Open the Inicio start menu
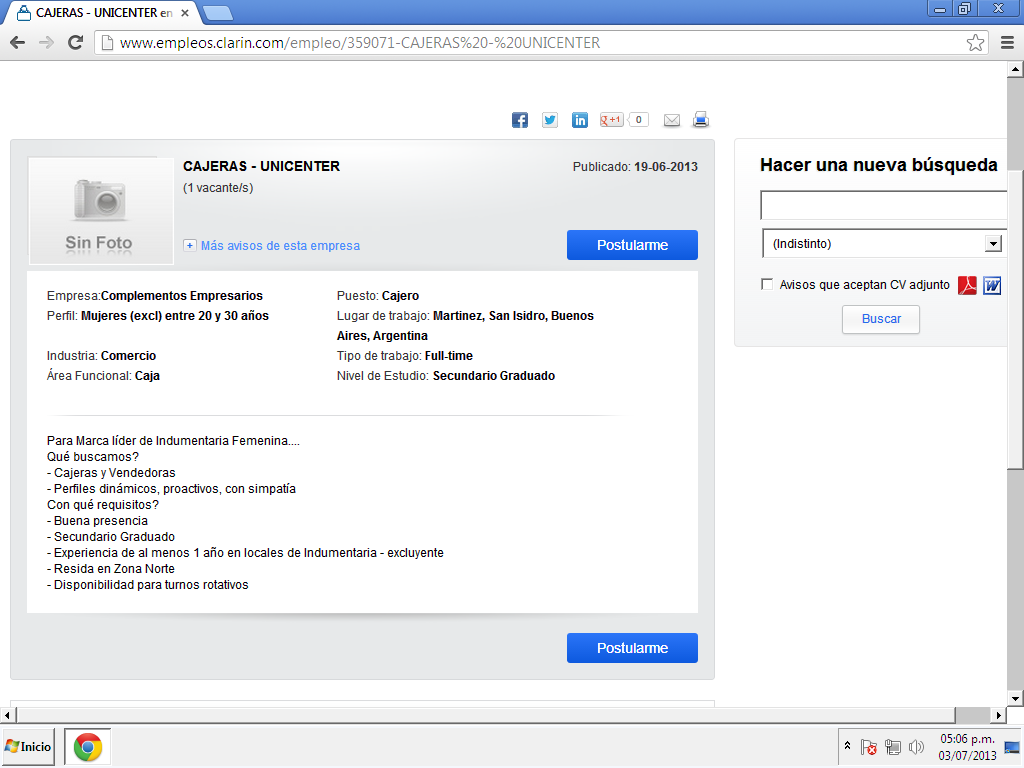 28,747
